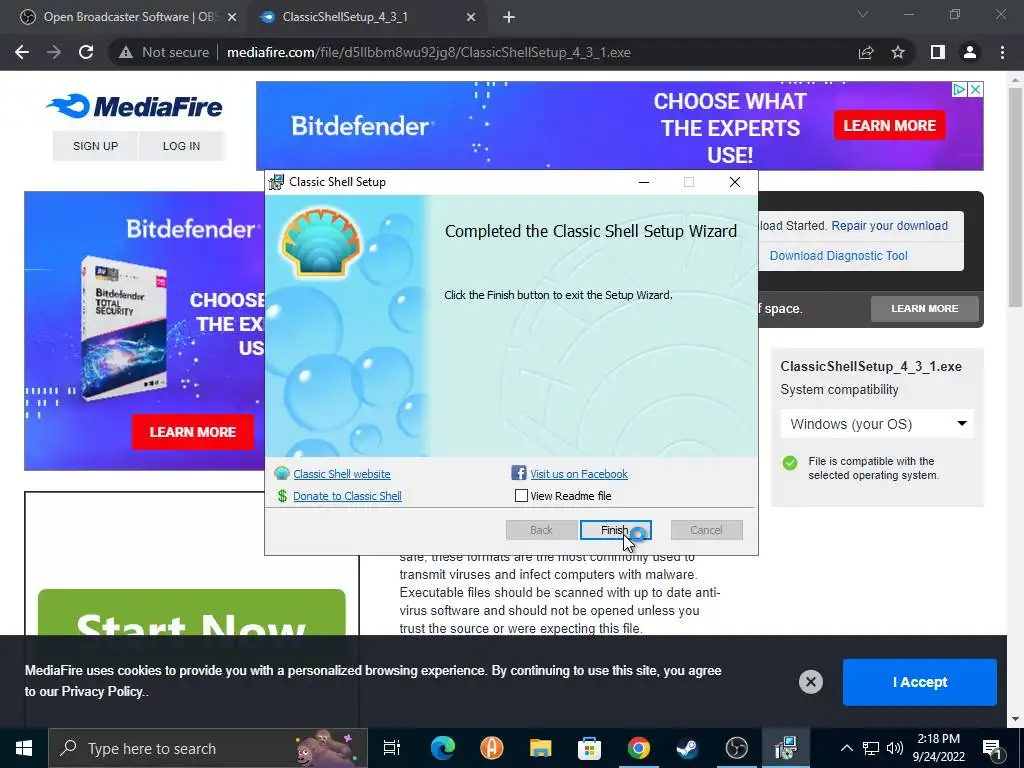Open Task View from taskbar
Screen dimensions: 1024x768
tap(392, 748)
